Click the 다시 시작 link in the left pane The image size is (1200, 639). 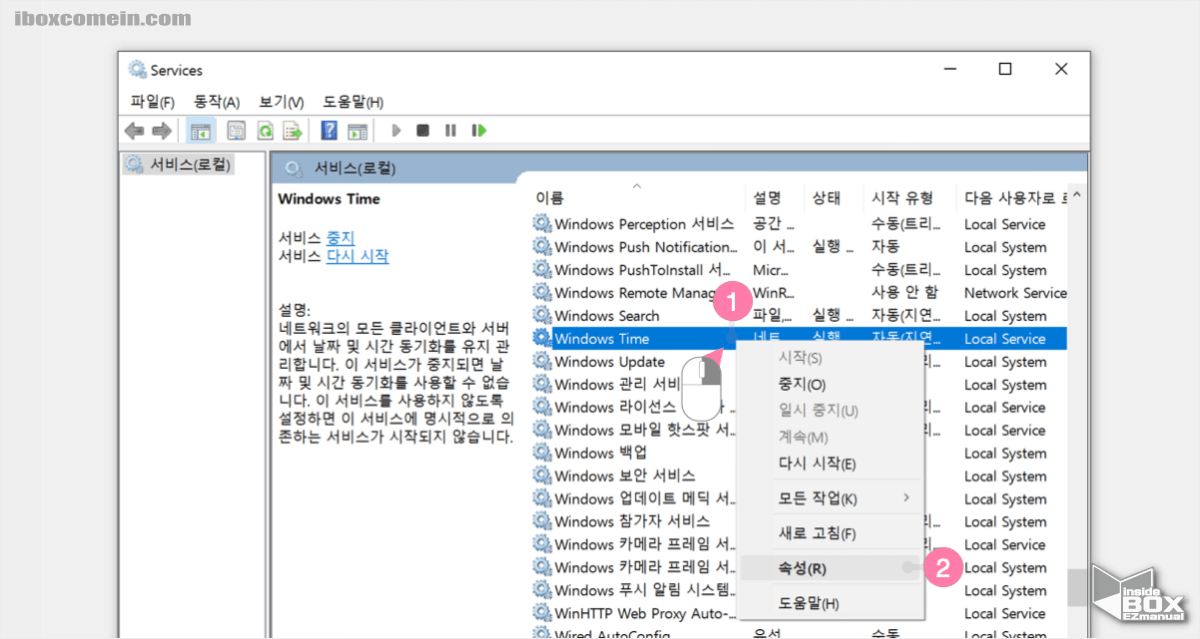[x=355, y=255]
